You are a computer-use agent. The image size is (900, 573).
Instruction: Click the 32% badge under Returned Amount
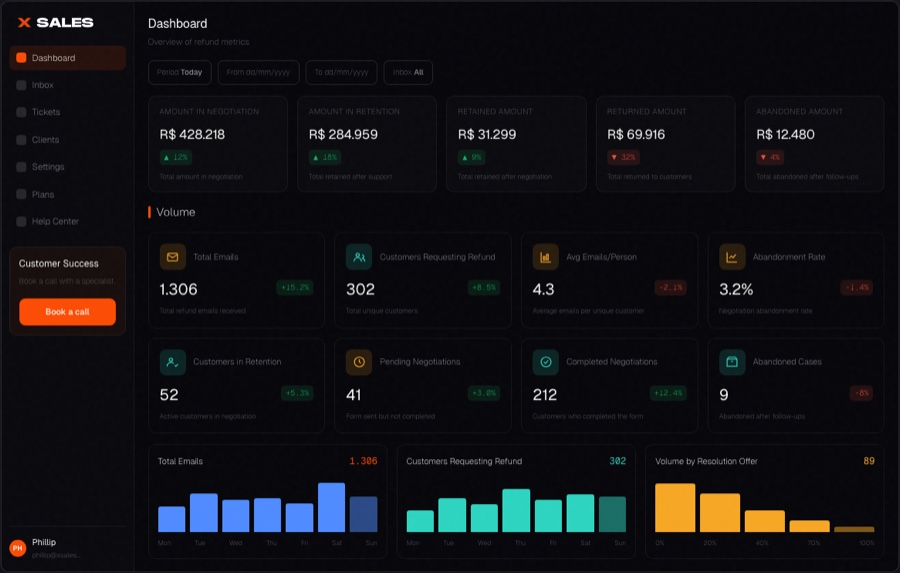623,157
